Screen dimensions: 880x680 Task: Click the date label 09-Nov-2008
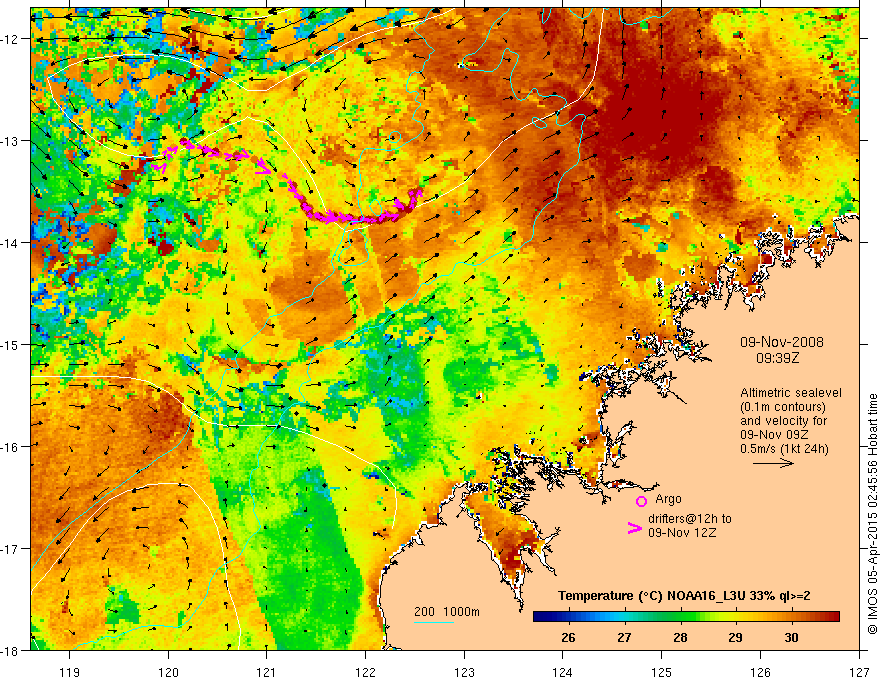[782, 342]
